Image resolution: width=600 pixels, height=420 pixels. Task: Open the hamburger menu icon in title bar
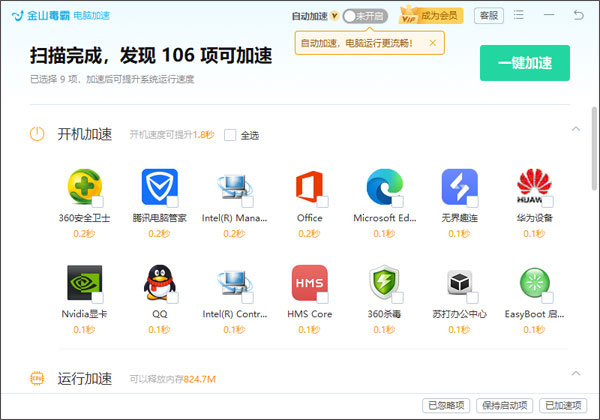click(x=518, y=15)
